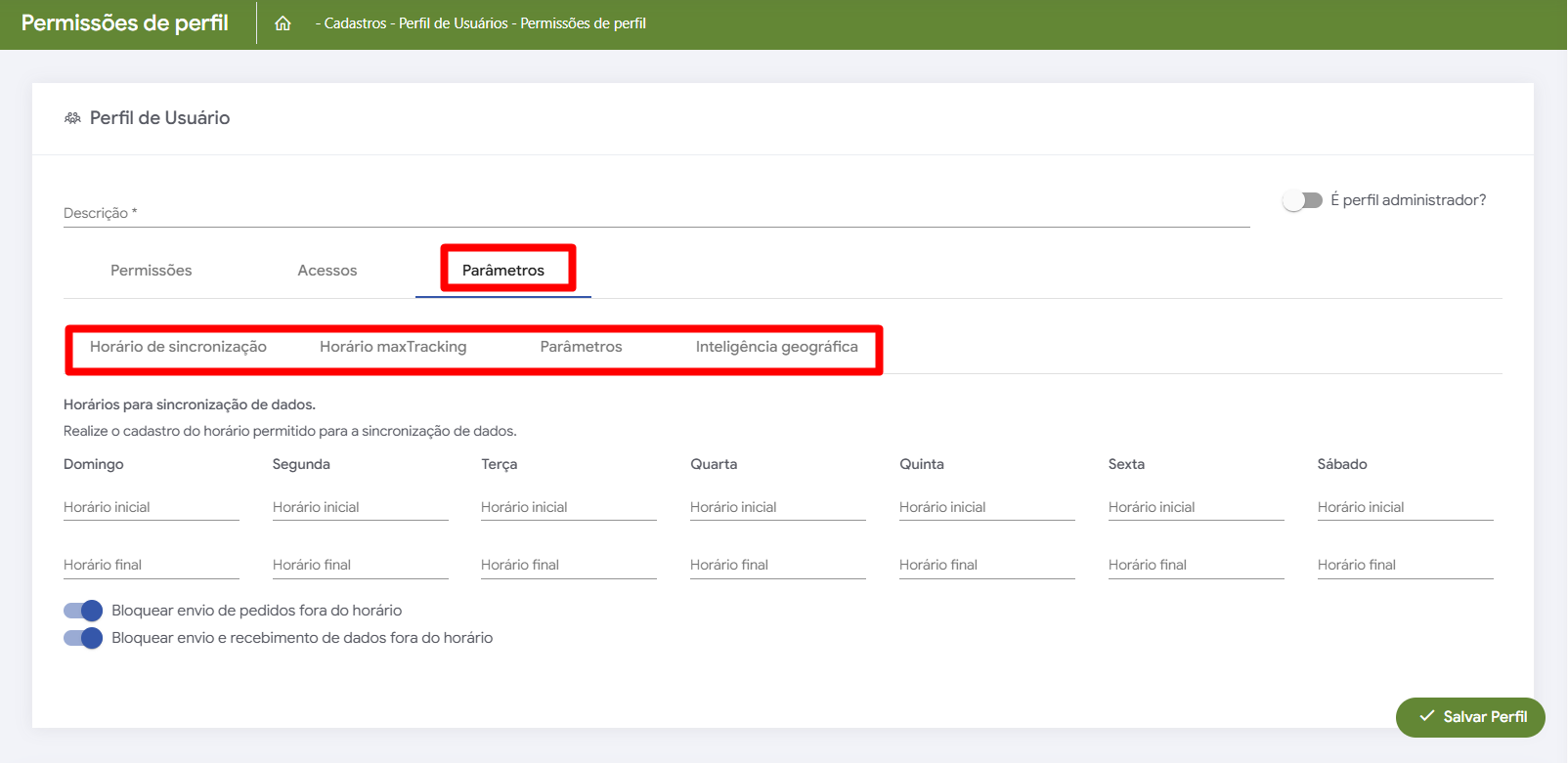Switch to the Permissões tab
This screenshot has width=1568, height=763.
pyautogui.click(x=151, y=271)
